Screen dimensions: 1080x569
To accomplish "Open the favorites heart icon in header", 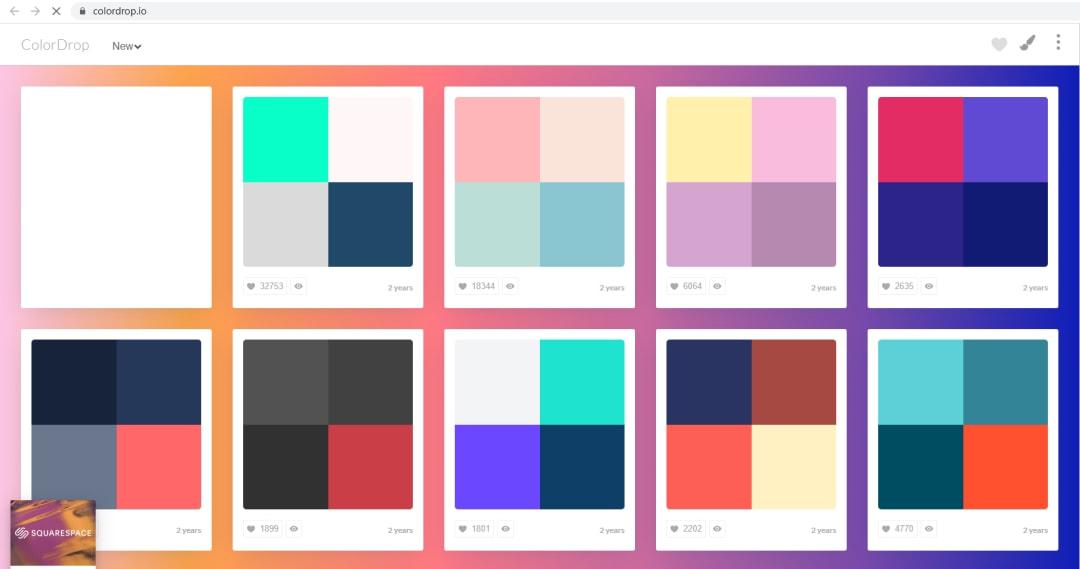I will [x=998, y=44].
